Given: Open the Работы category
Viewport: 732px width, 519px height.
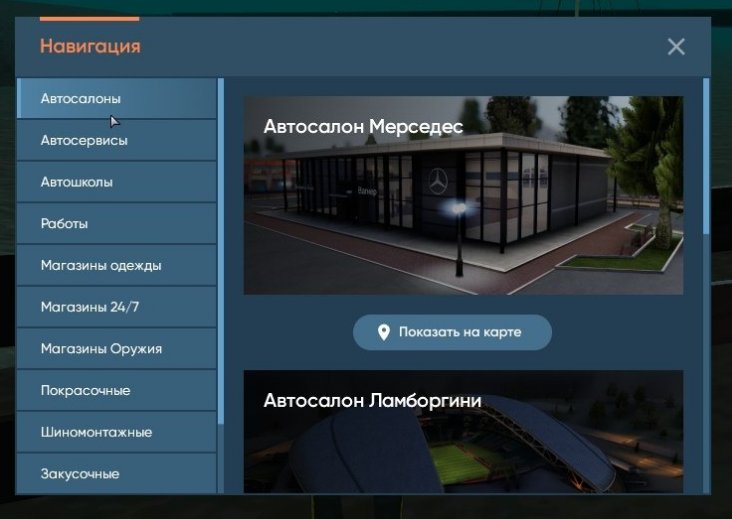Looking at the screenshot, I should click(117, 224).
